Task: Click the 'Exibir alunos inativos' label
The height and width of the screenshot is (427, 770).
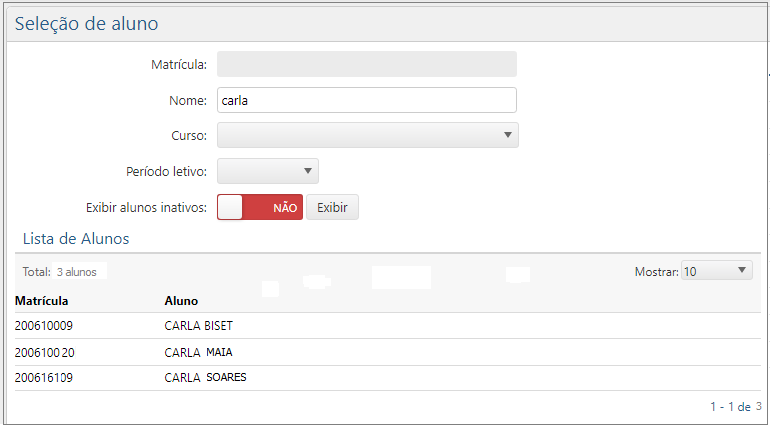Action: click(x=146, y=207)
